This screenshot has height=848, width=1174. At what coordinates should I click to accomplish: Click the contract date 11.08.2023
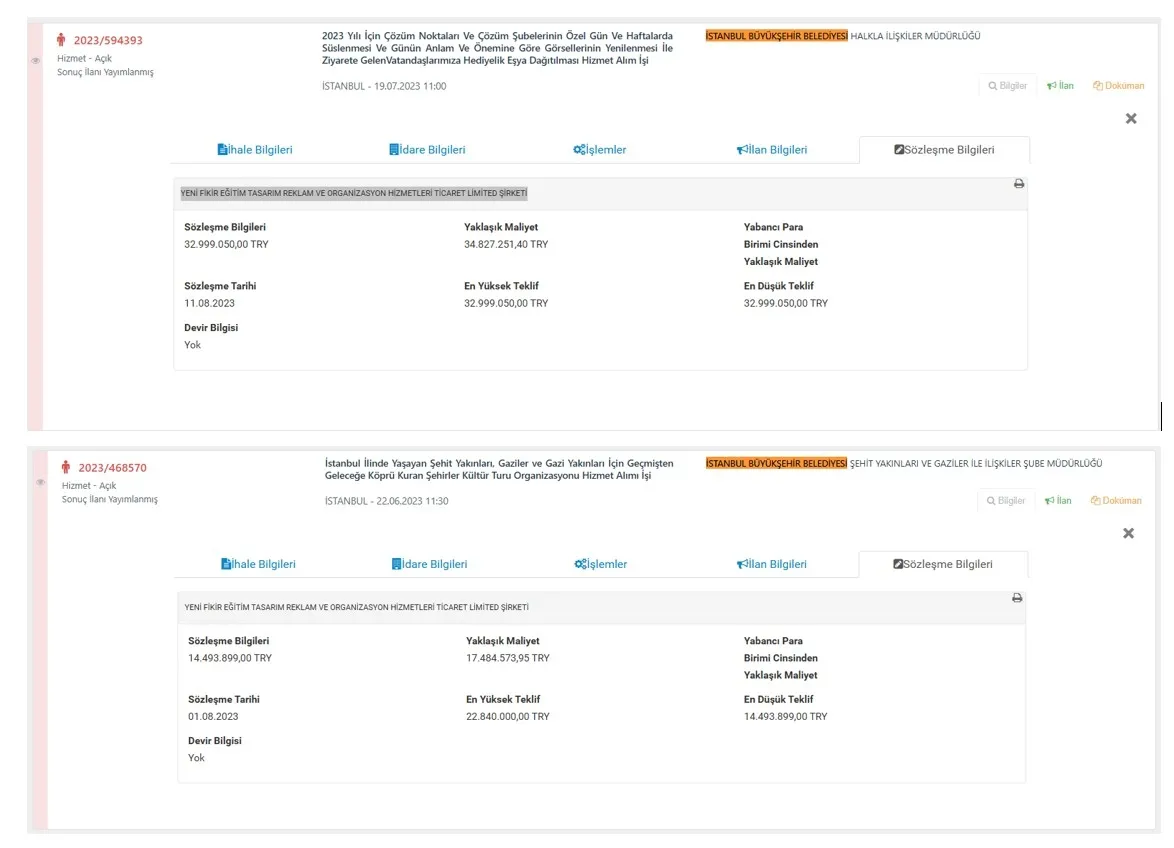pos(210,303)
